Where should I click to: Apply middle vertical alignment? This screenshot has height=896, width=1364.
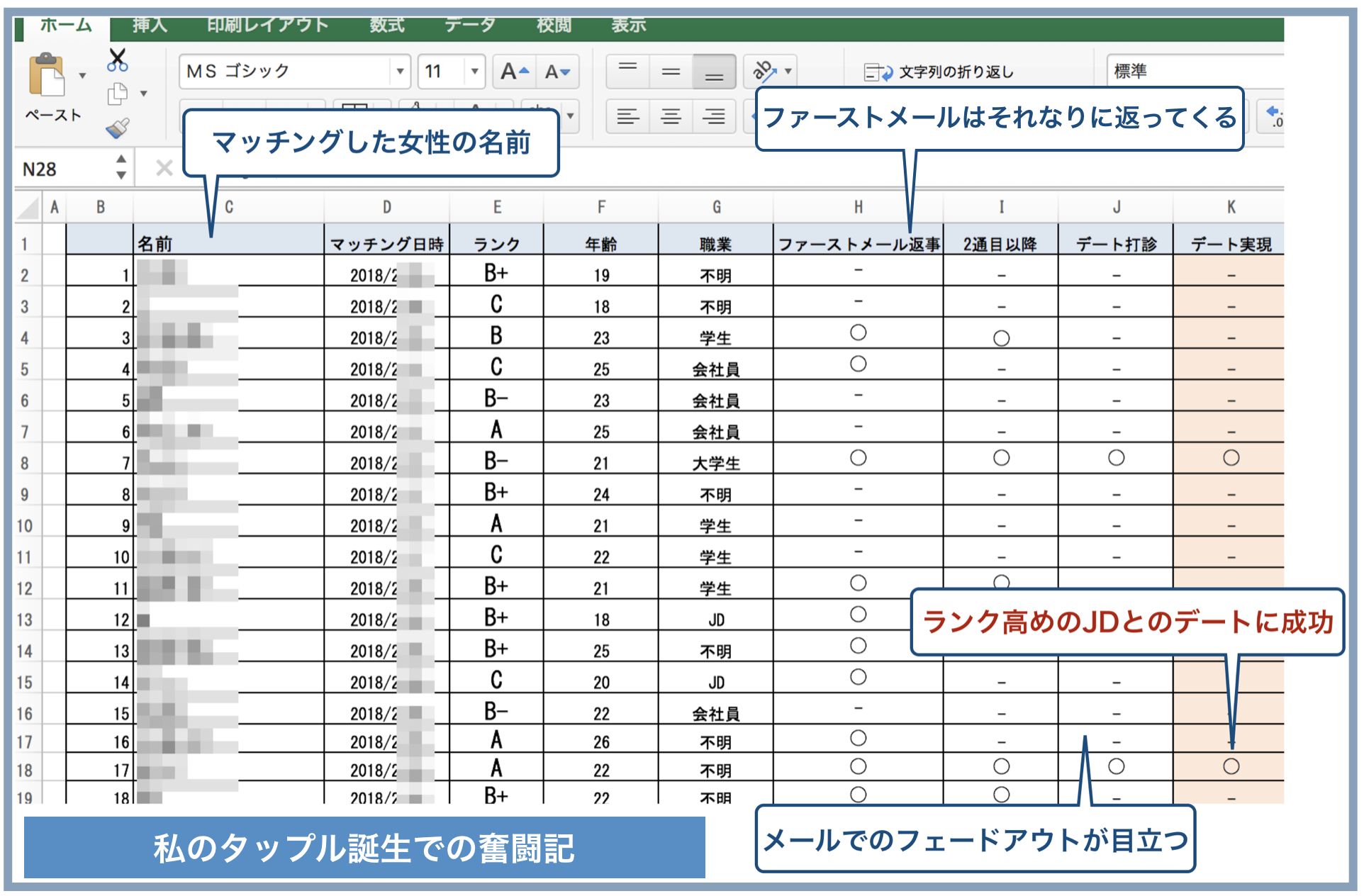pyautogui.click(x=671, y=72)
